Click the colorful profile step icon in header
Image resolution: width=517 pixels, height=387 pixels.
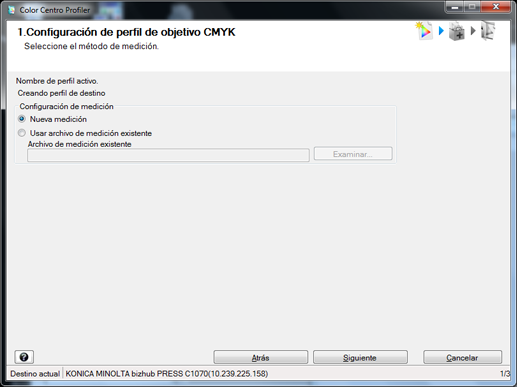tap(424, 31)
